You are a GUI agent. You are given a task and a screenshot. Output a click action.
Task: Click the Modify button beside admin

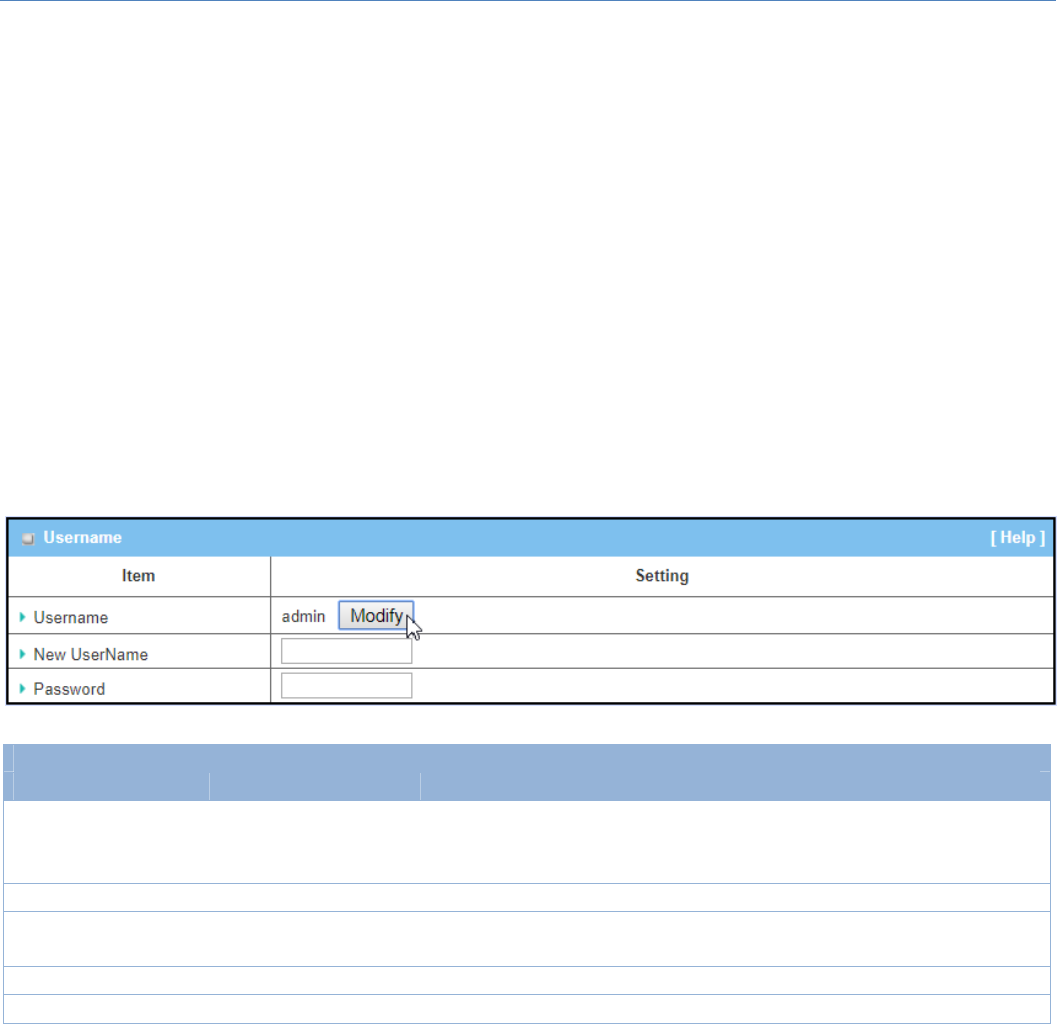tap(375, 615)
